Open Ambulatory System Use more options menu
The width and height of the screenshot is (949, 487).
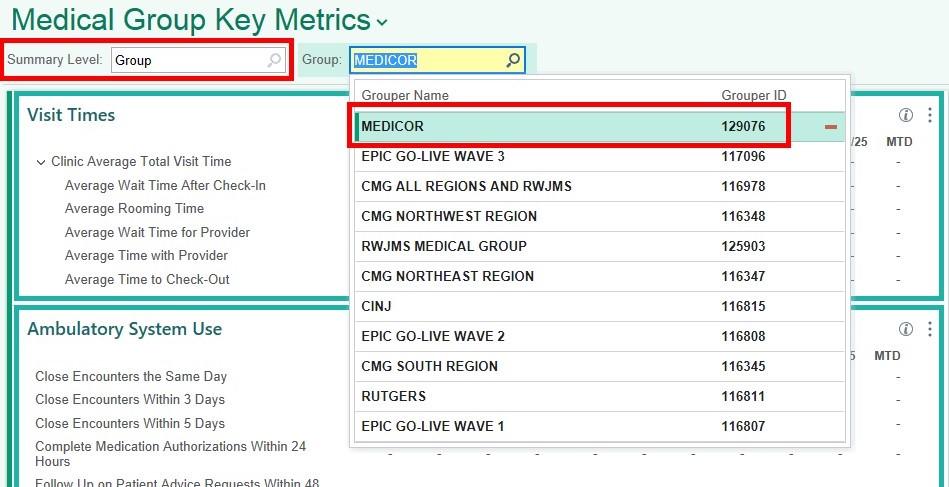pyautogui.click(x=930, y=329)
